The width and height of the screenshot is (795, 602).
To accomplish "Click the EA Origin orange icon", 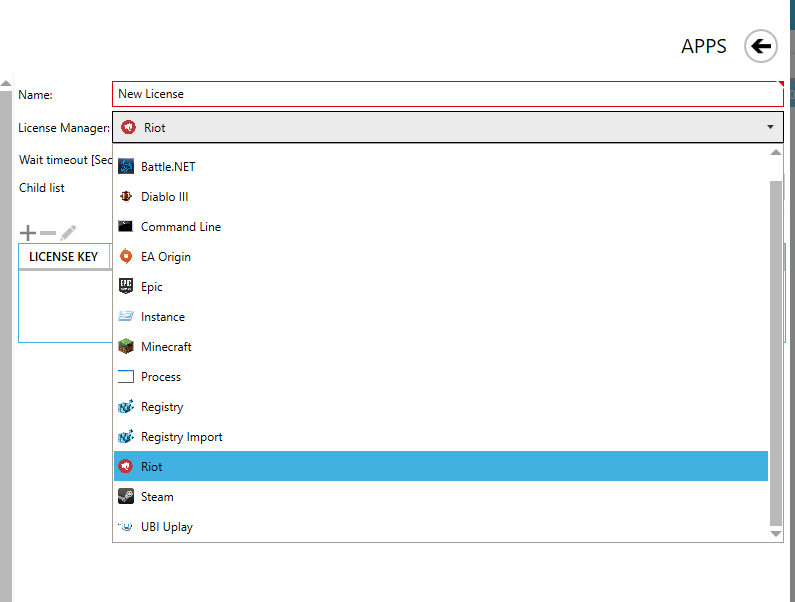I will point(126,256).
